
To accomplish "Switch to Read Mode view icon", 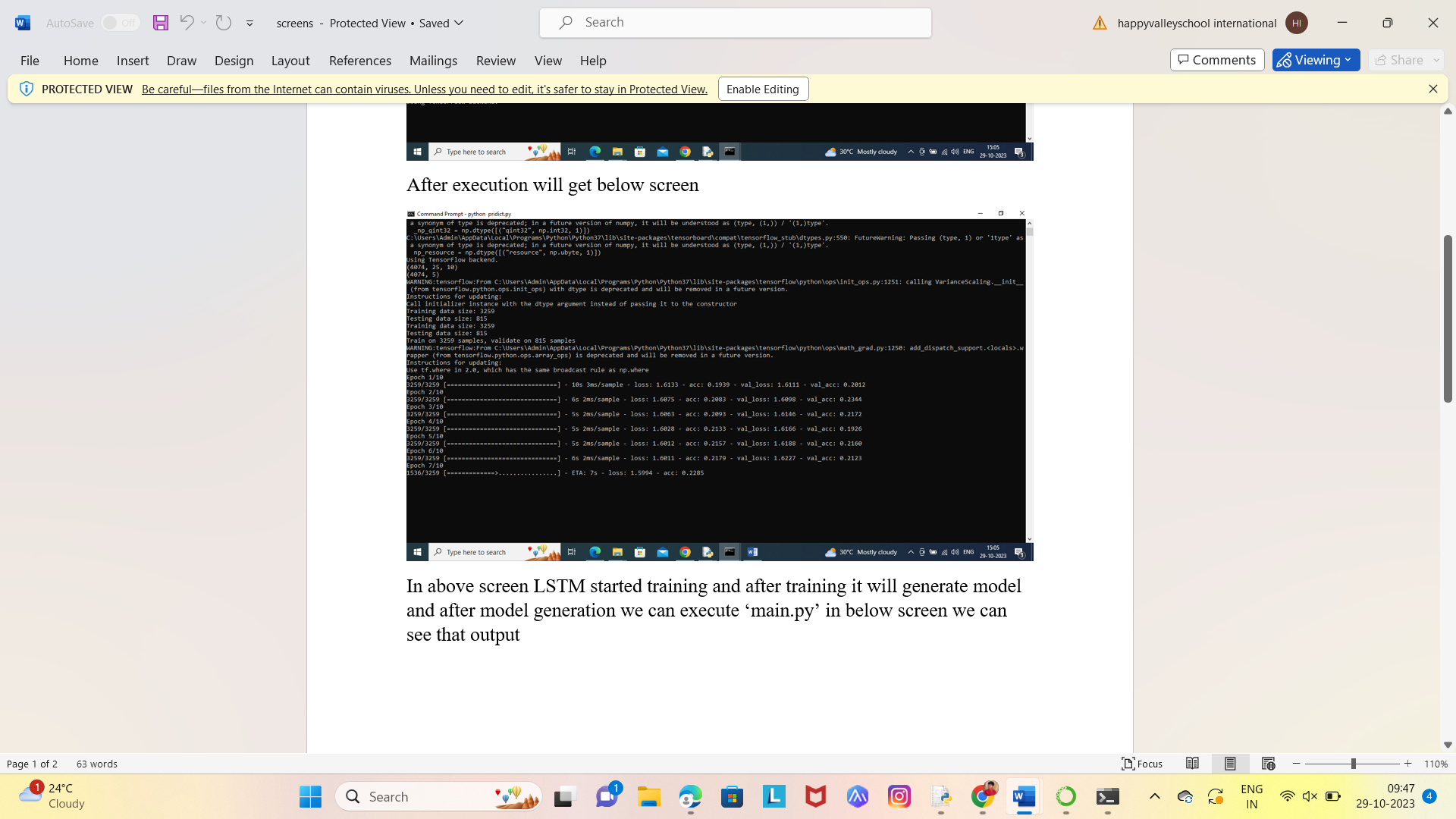I will point(1192,764).
